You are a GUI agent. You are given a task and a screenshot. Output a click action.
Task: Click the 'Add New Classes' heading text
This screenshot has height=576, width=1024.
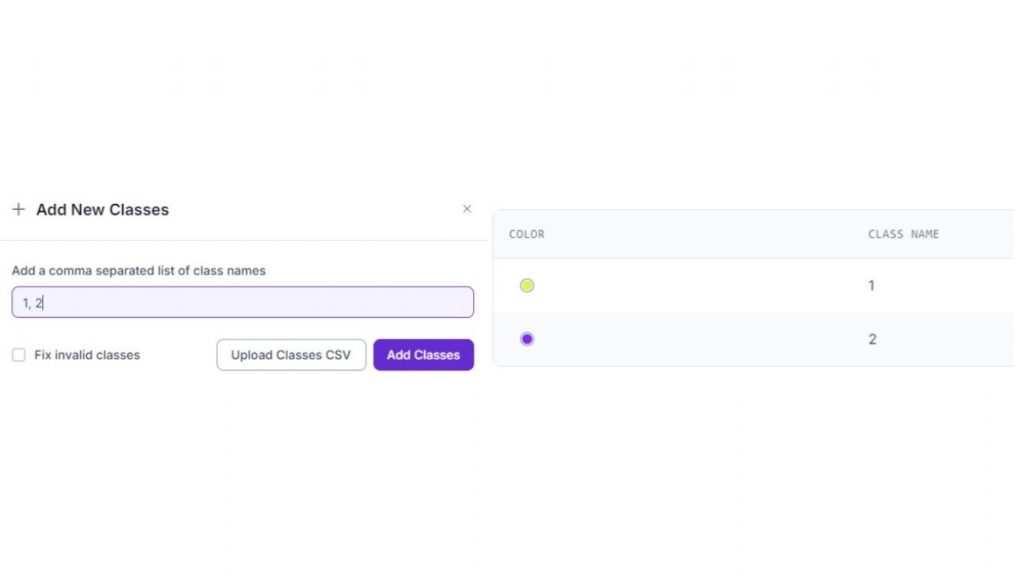(x=102, y=210)
